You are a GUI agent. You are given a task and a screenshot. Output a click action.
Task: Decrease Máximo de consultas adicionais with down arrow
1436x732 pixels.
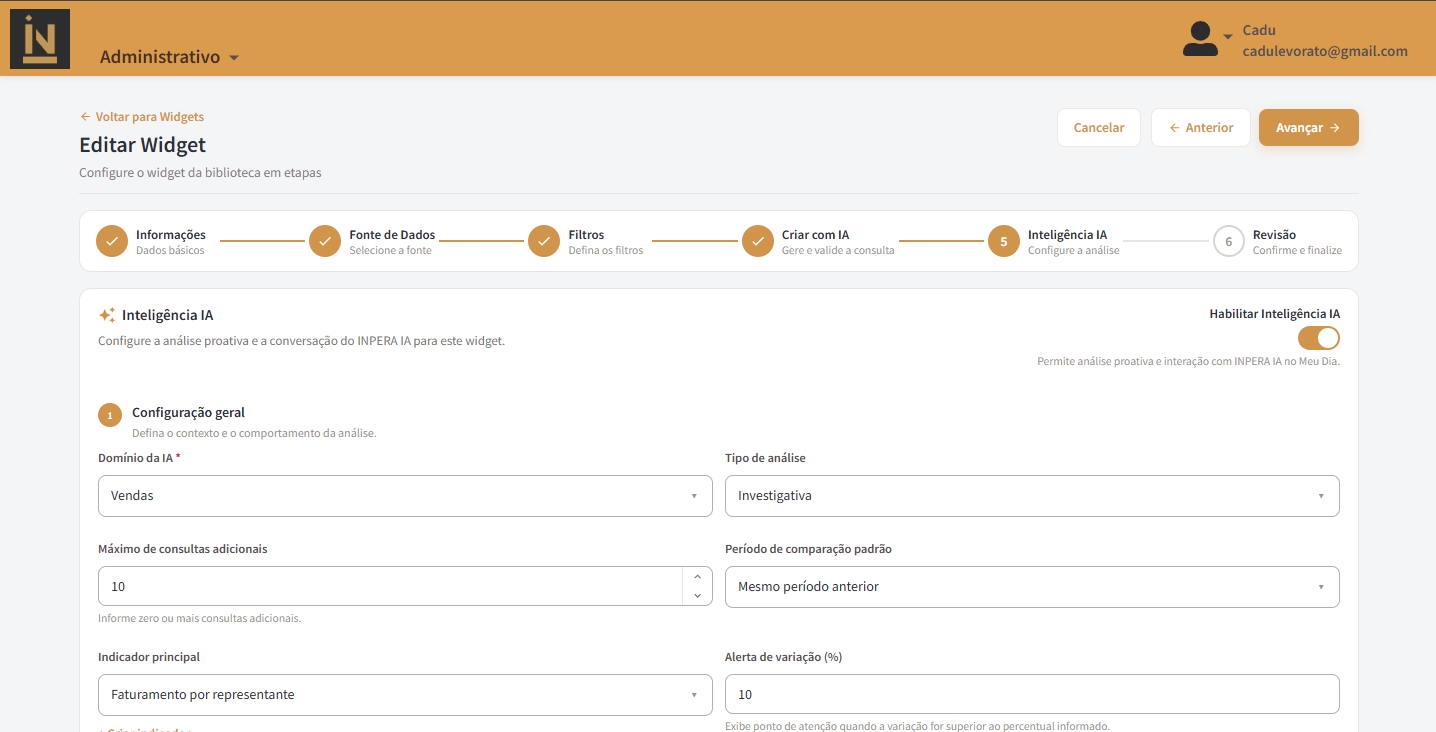pos(697,596)
